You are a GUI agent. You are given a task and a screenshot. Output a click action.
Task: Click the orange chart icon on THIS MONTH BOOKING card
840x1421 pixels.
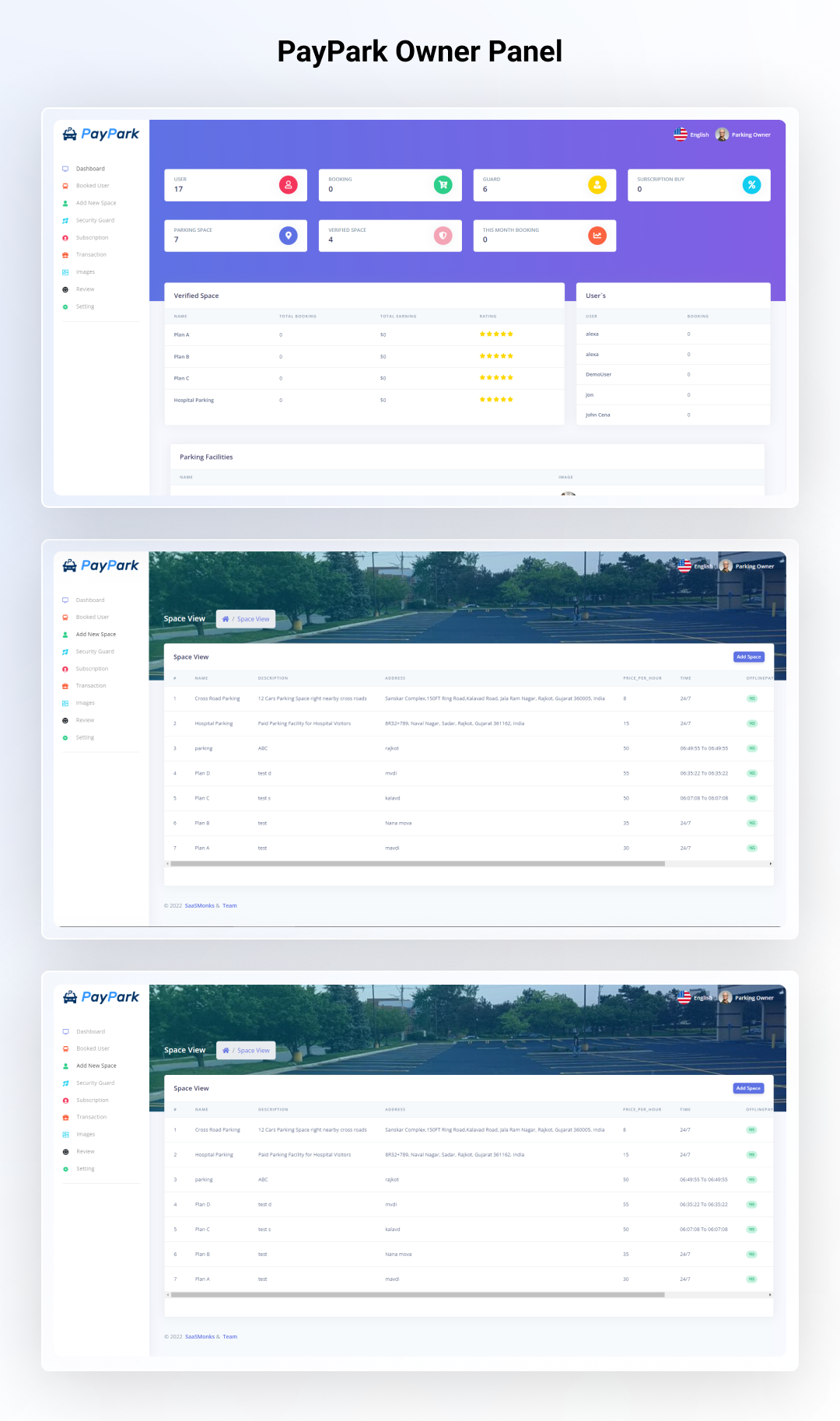click(597, 236)
